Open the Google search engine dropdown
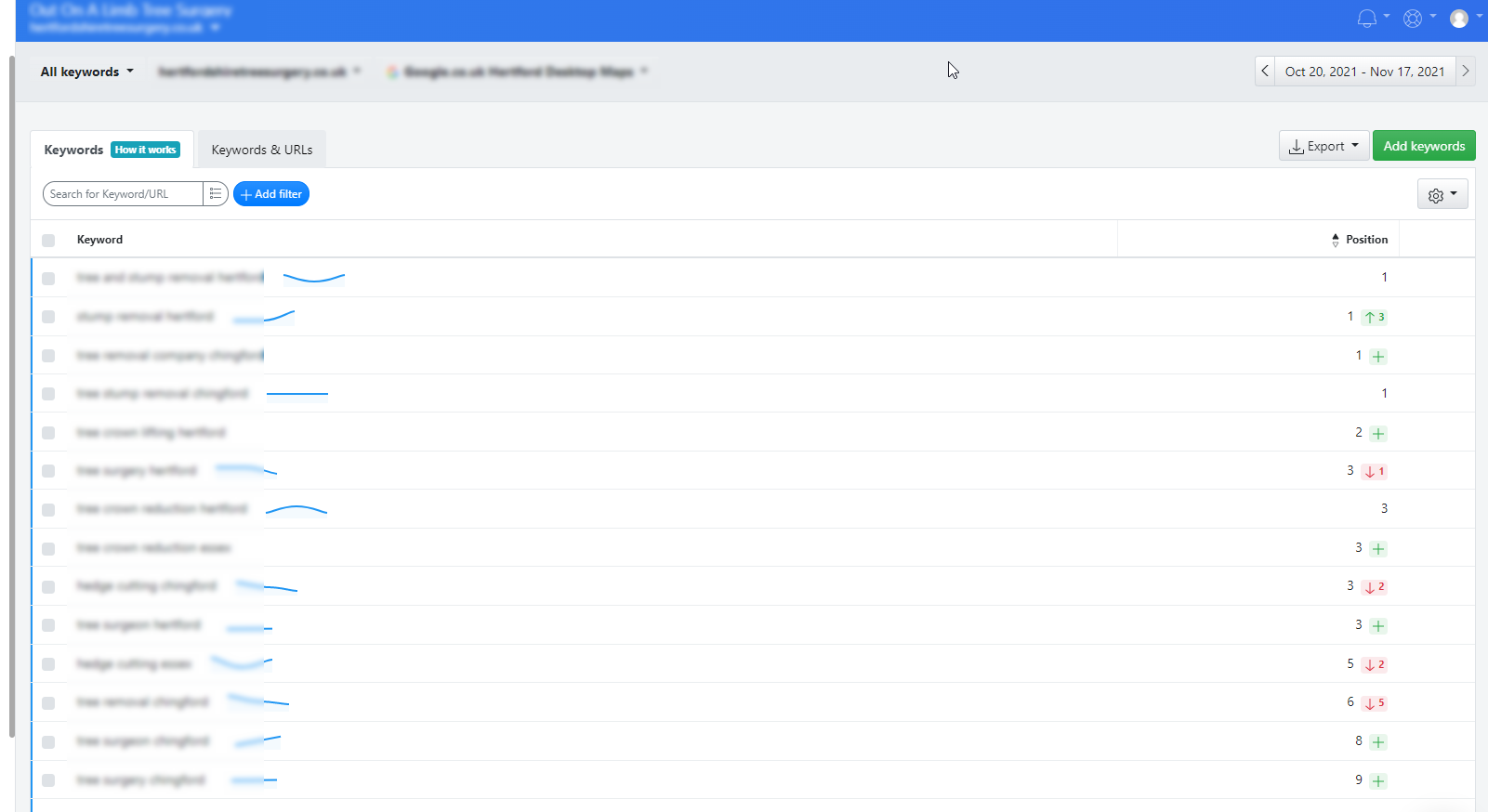 click(518, 72)
